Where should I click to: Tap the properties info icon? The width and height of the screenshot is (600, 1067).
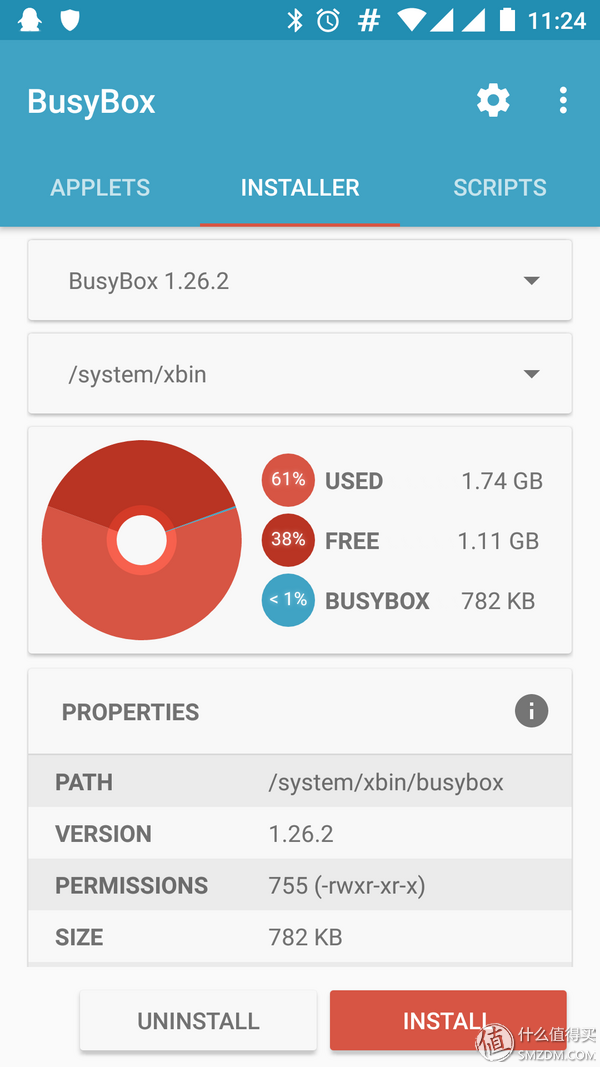pyautogui.click(x=531, y=711)
